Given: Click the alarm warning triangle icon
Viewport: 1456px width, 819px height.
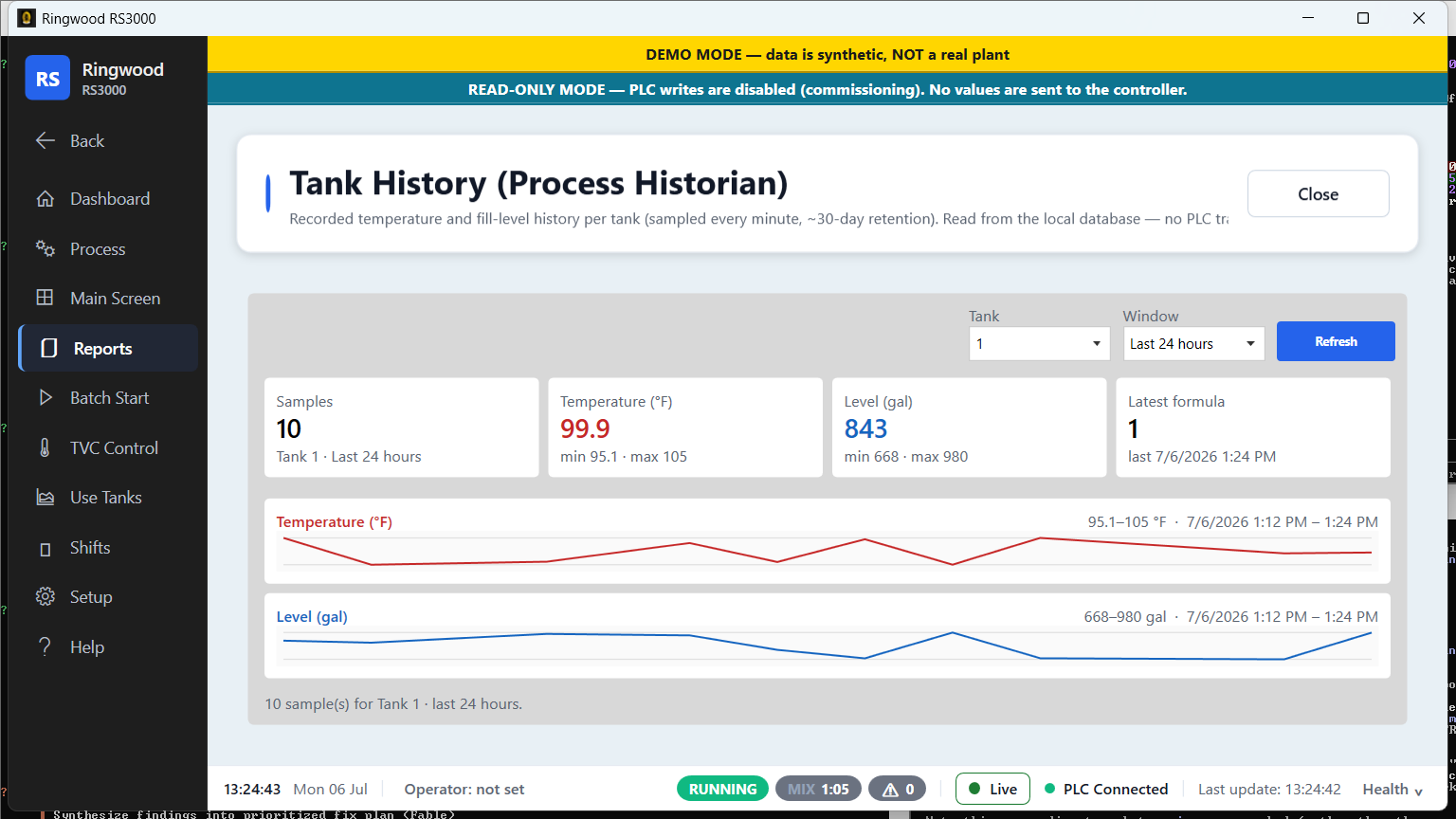Looking at the screenshot, I should pos(890,789).
